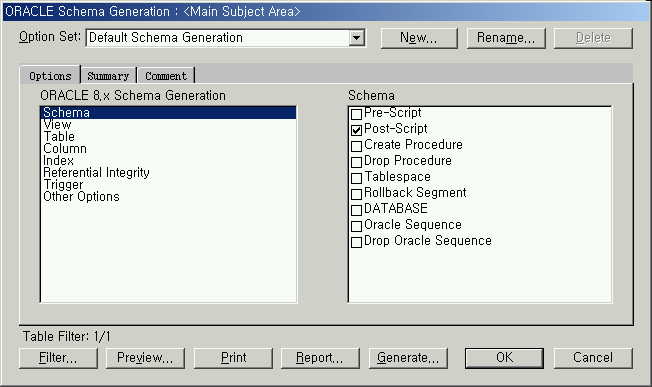Click the Rename... button
The image size is (652, 387).
pos(506,38)
